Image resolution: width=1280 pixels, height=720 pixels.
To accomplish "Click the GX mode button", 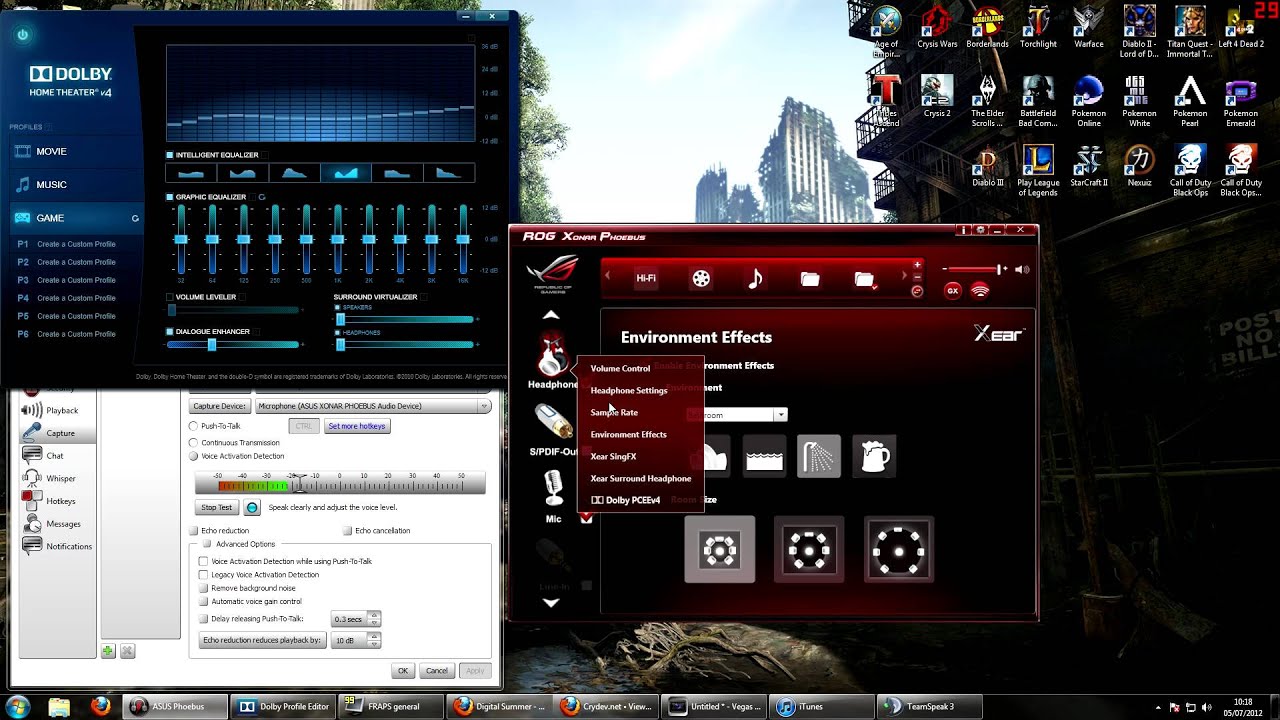I will 952,290.
